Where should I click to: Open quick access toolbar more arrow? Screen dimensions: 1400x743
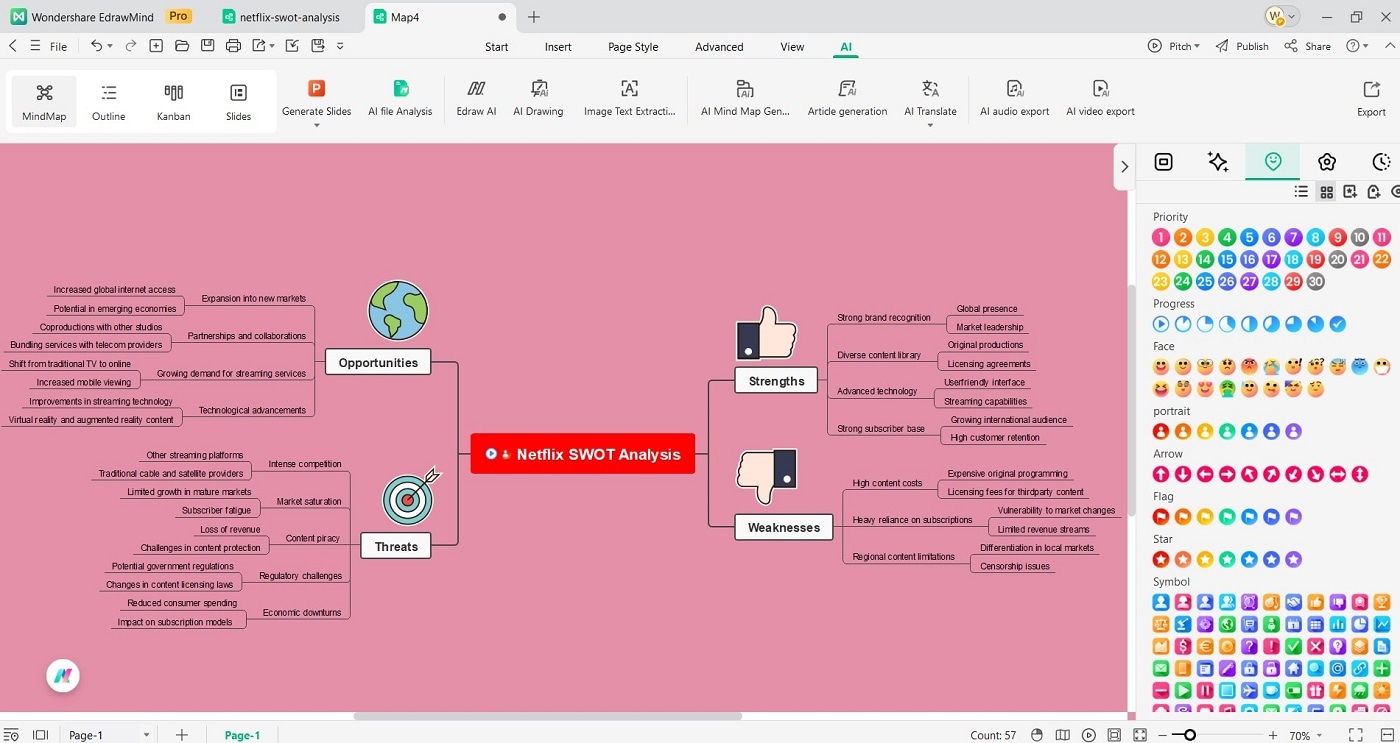click(x=340, y=46)
